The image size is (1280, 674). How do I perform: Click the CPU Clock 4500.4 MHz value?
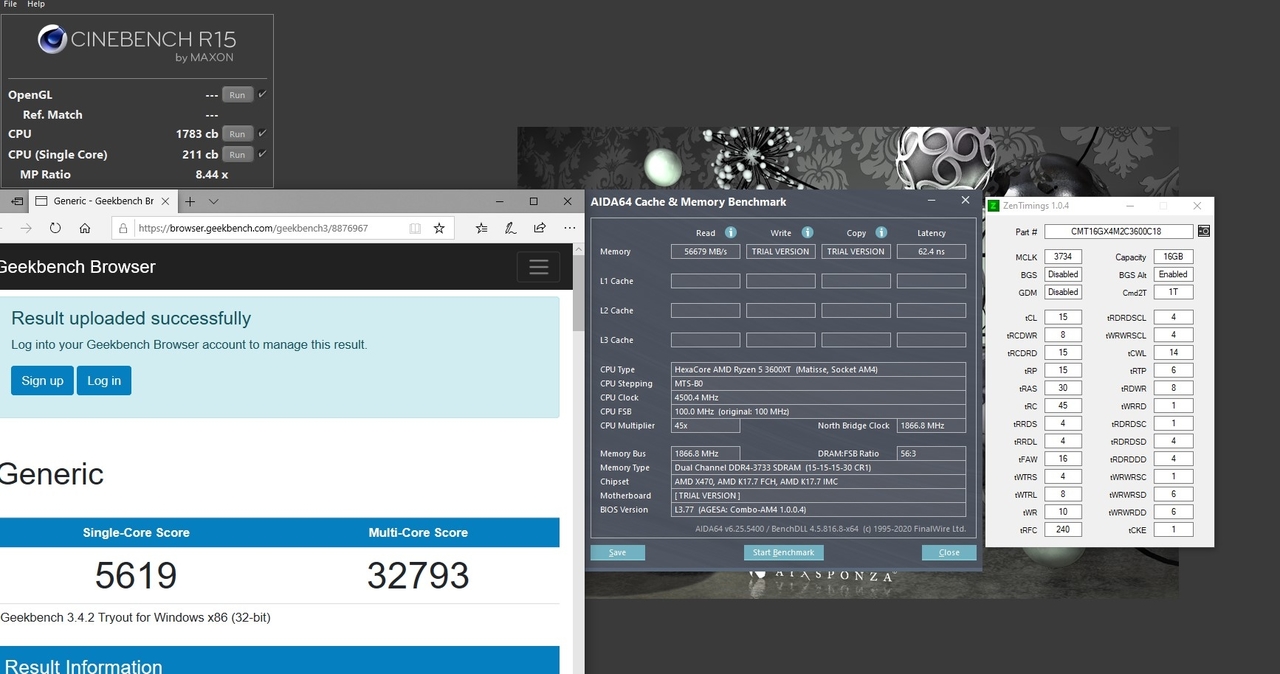(818, 397)
